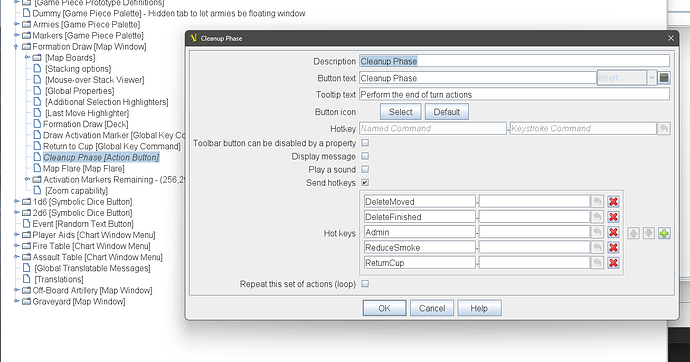
Task: Expand the [Map Boards] node
Action: (27, 58)
